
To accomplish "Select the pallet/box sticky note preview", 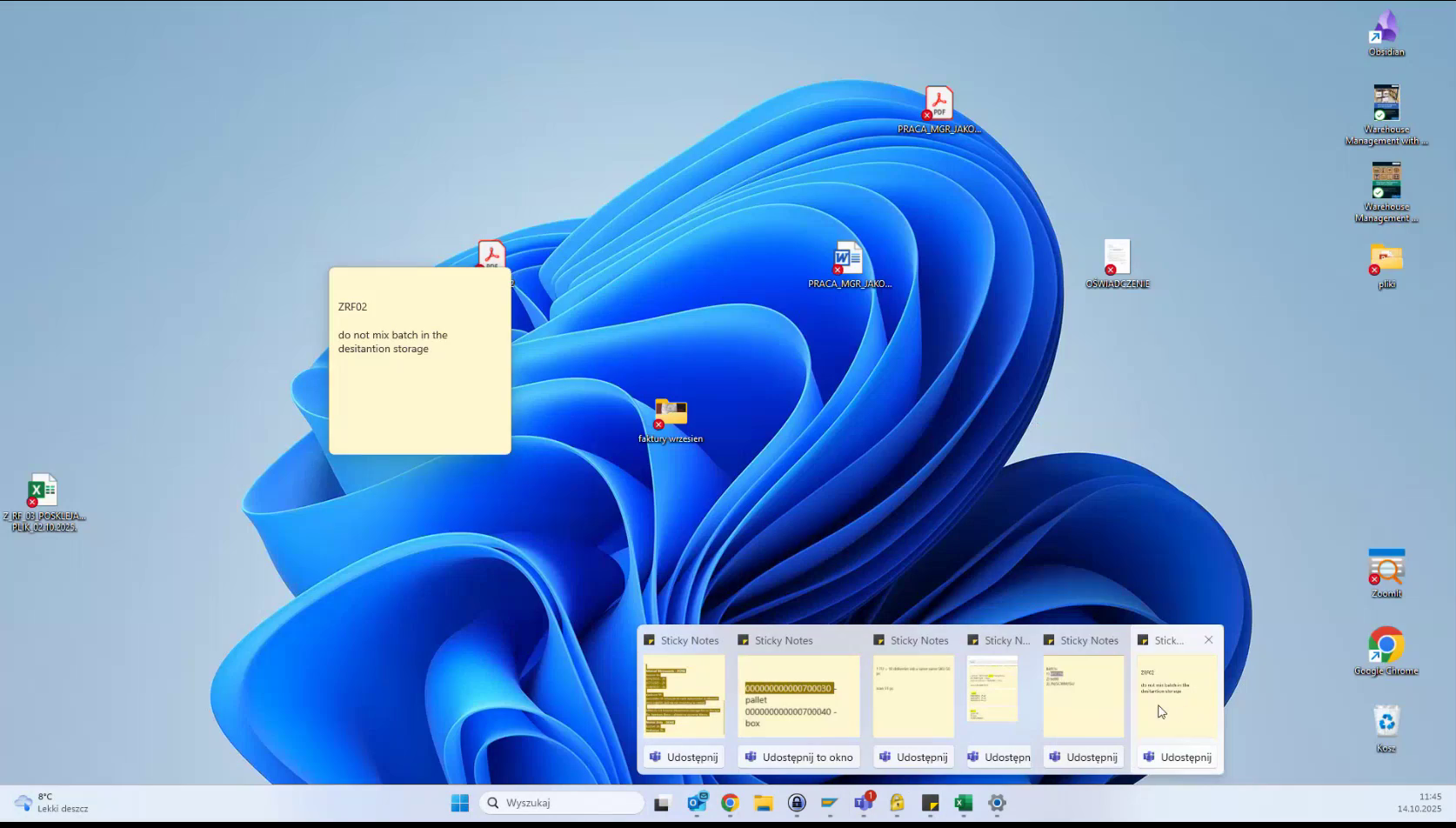I will pyautogui.click(x=798, y=696).
